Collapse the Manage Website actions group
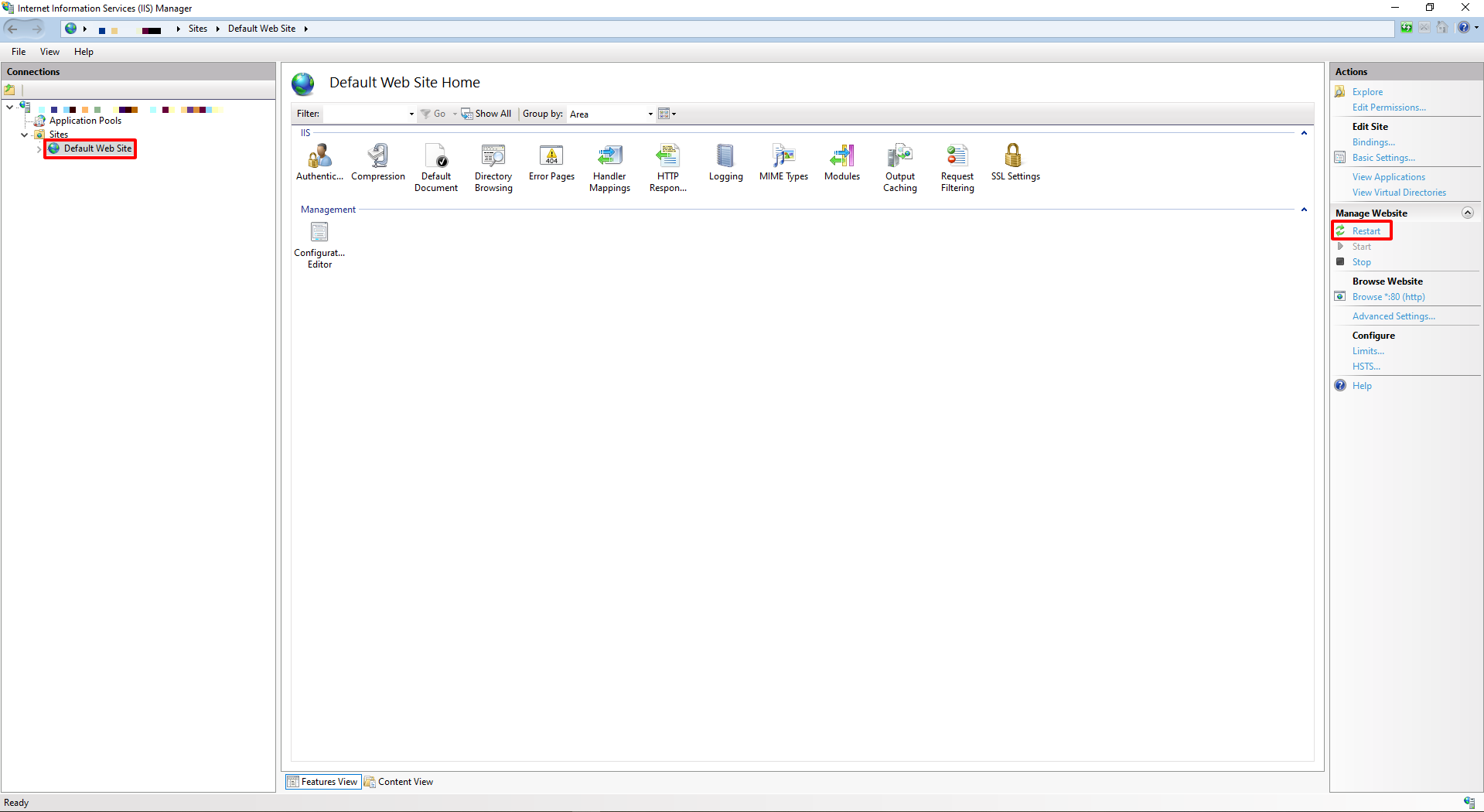This screenshot has height=812, width=1484. coord(1467,213)
